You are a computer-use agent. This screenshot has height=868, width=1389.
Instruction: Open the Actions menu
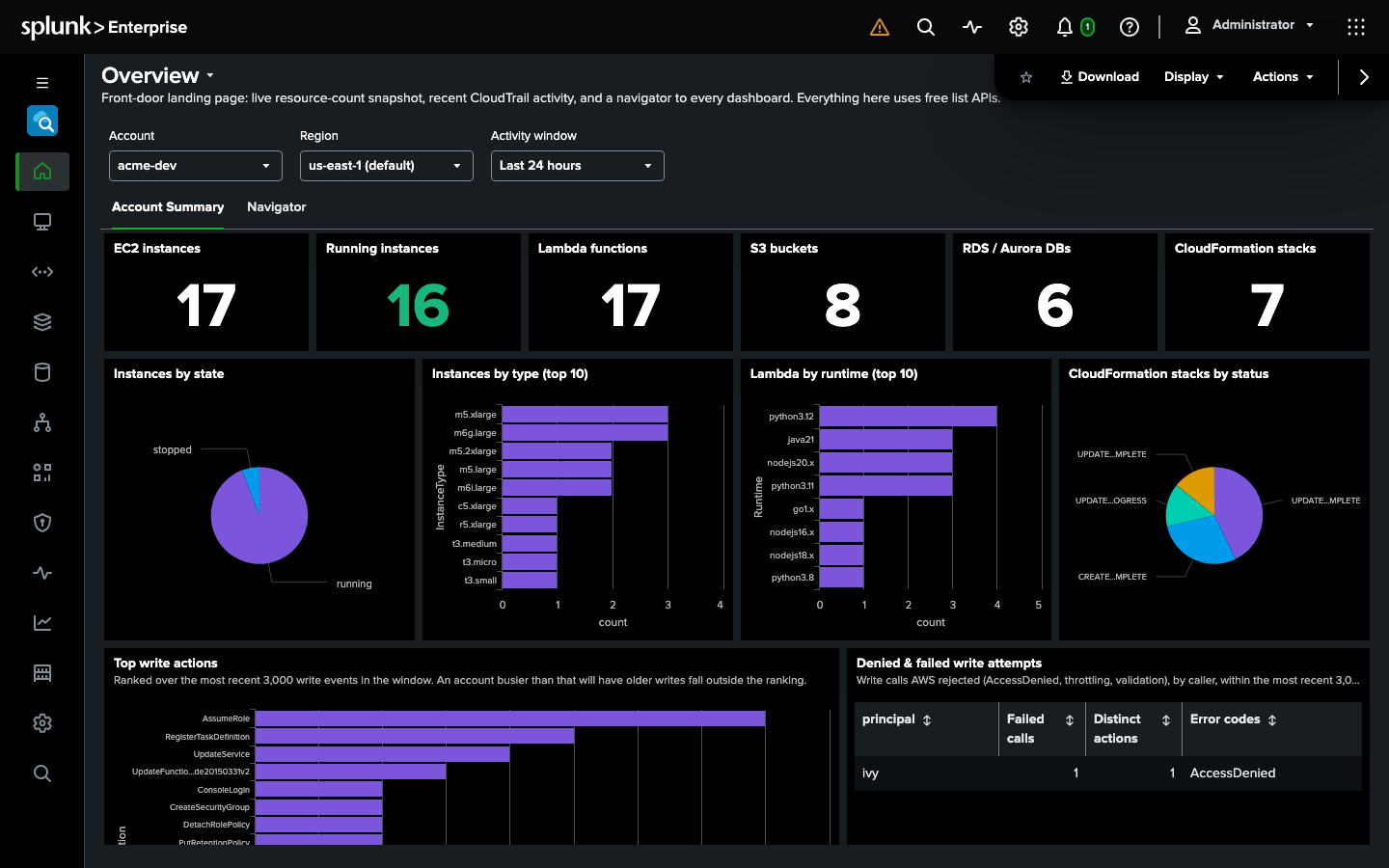1283,77
